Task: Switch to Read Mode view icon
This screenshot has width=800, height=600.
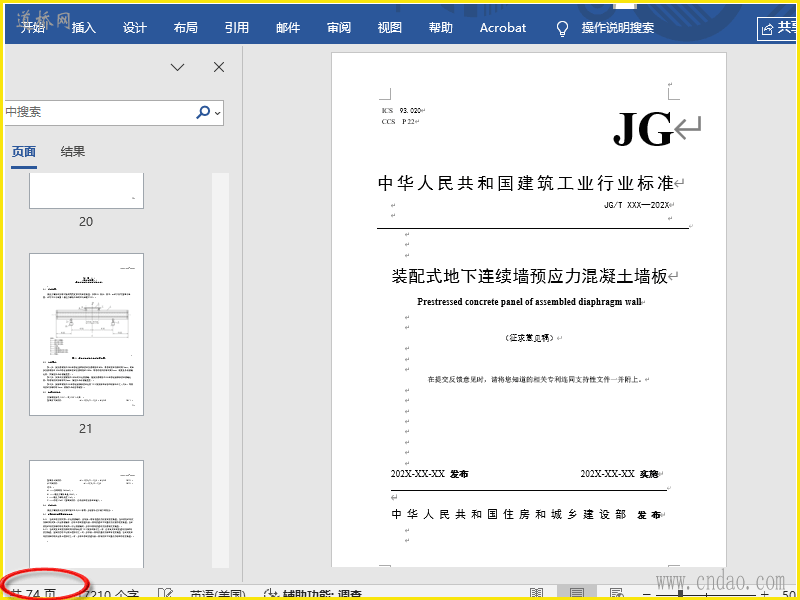Action: (537, 594)
